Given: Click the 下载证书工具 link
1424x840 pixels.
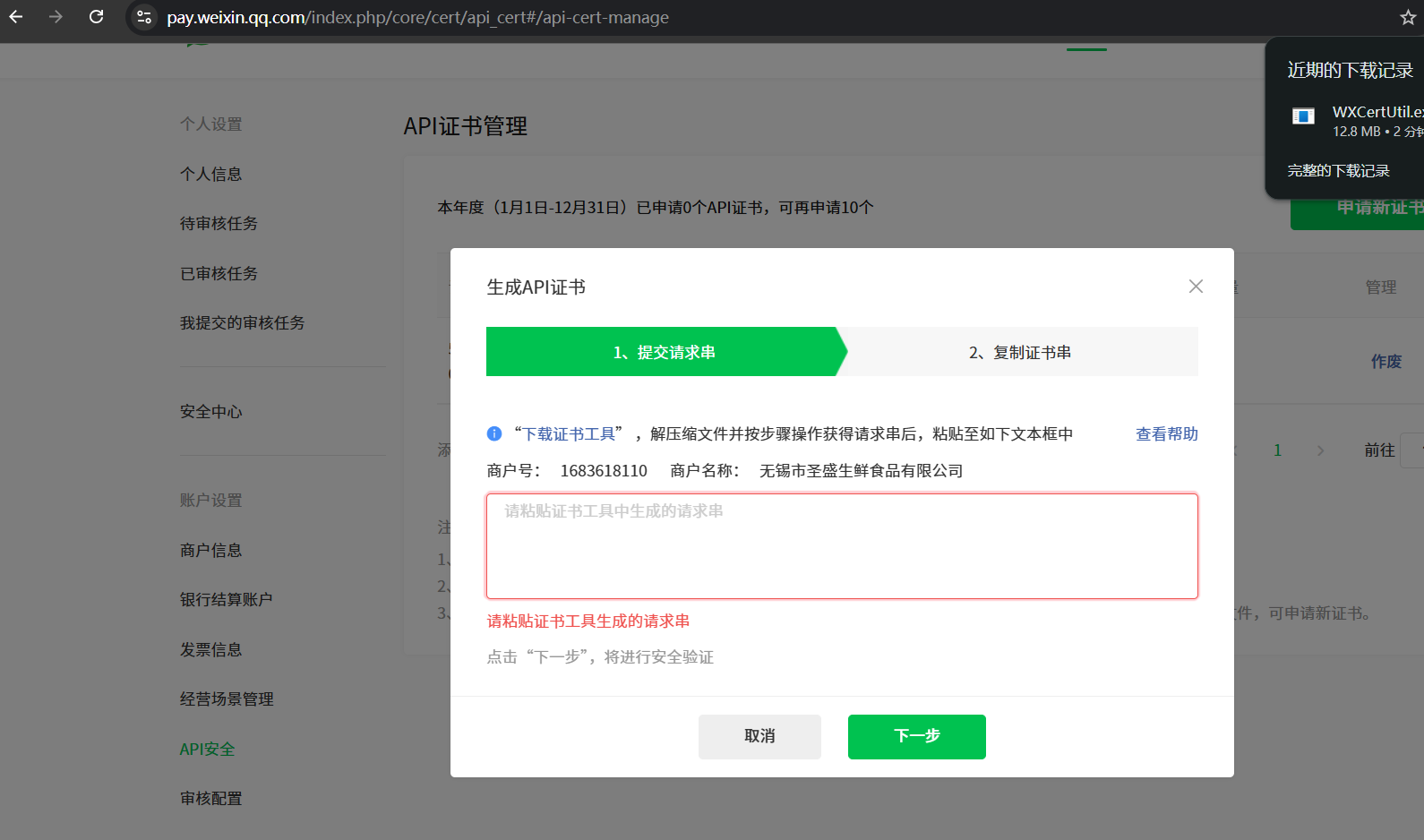Looking at the screenshot, I should [x=569, y=434].
